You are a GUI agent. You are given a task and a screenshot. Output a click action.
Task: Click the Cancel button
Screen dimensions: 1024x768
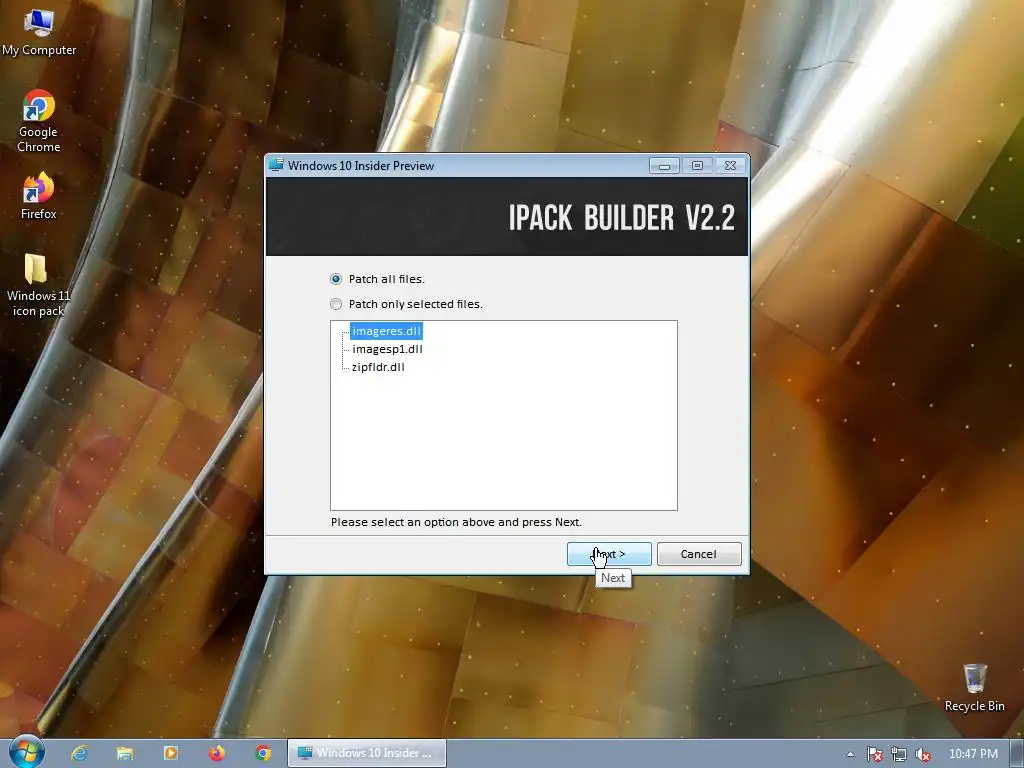(x=699, y=554)
